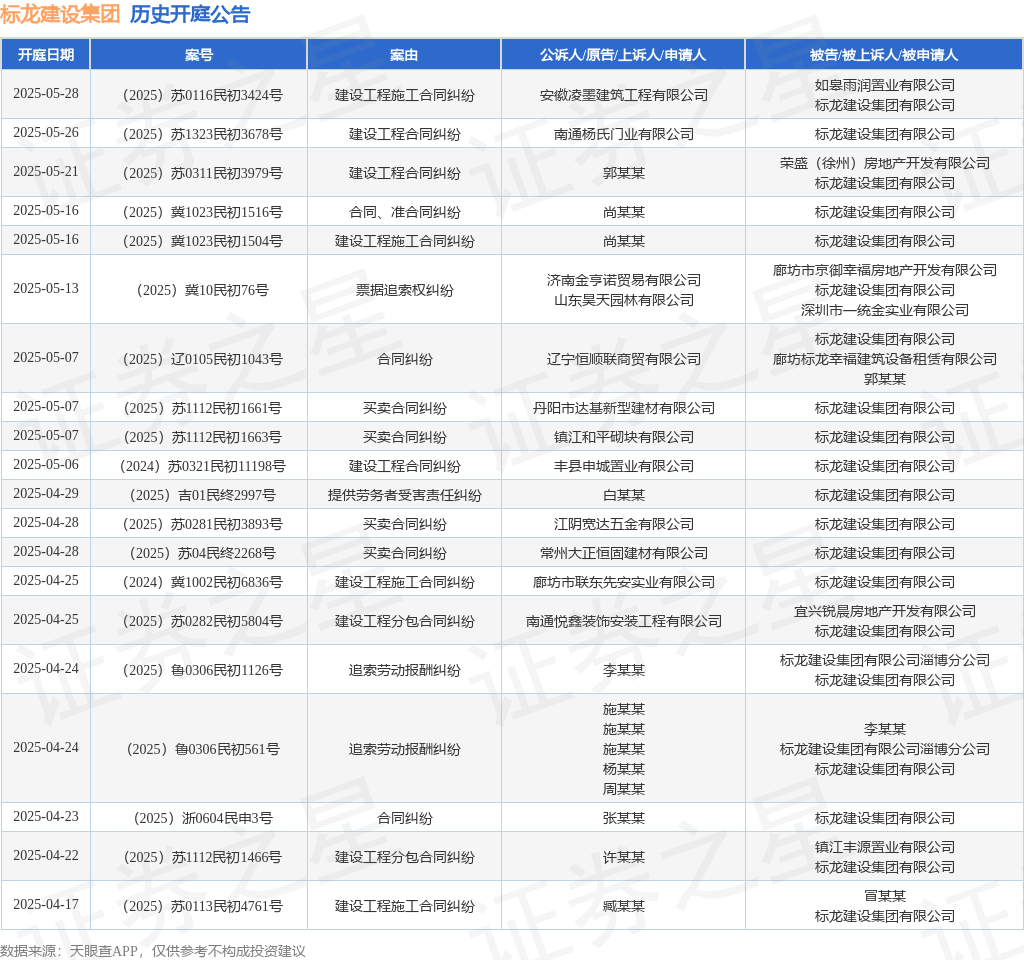Click defendant 荣盛（徐州）房地产开发有限公司

click(885, 163)
